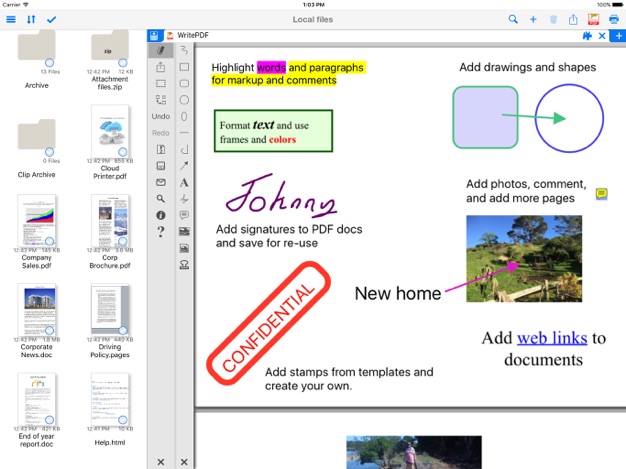Search local files with magnifier icon

[x=514, y=19]
